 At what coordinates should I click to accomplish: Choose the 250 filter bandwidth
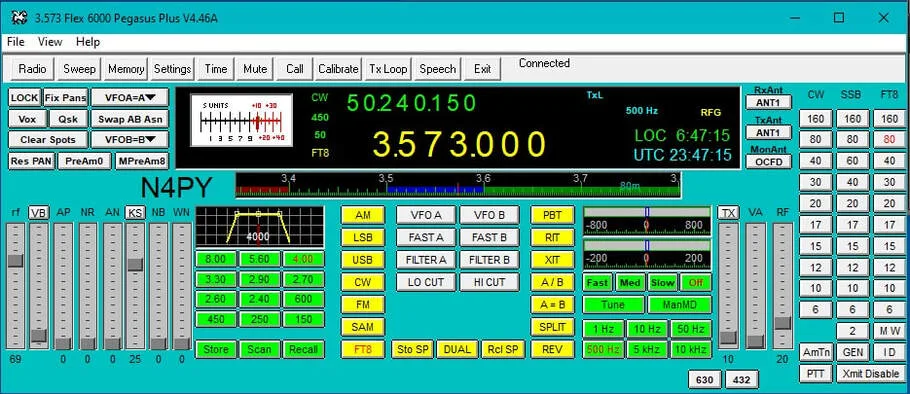click(259, 319)
